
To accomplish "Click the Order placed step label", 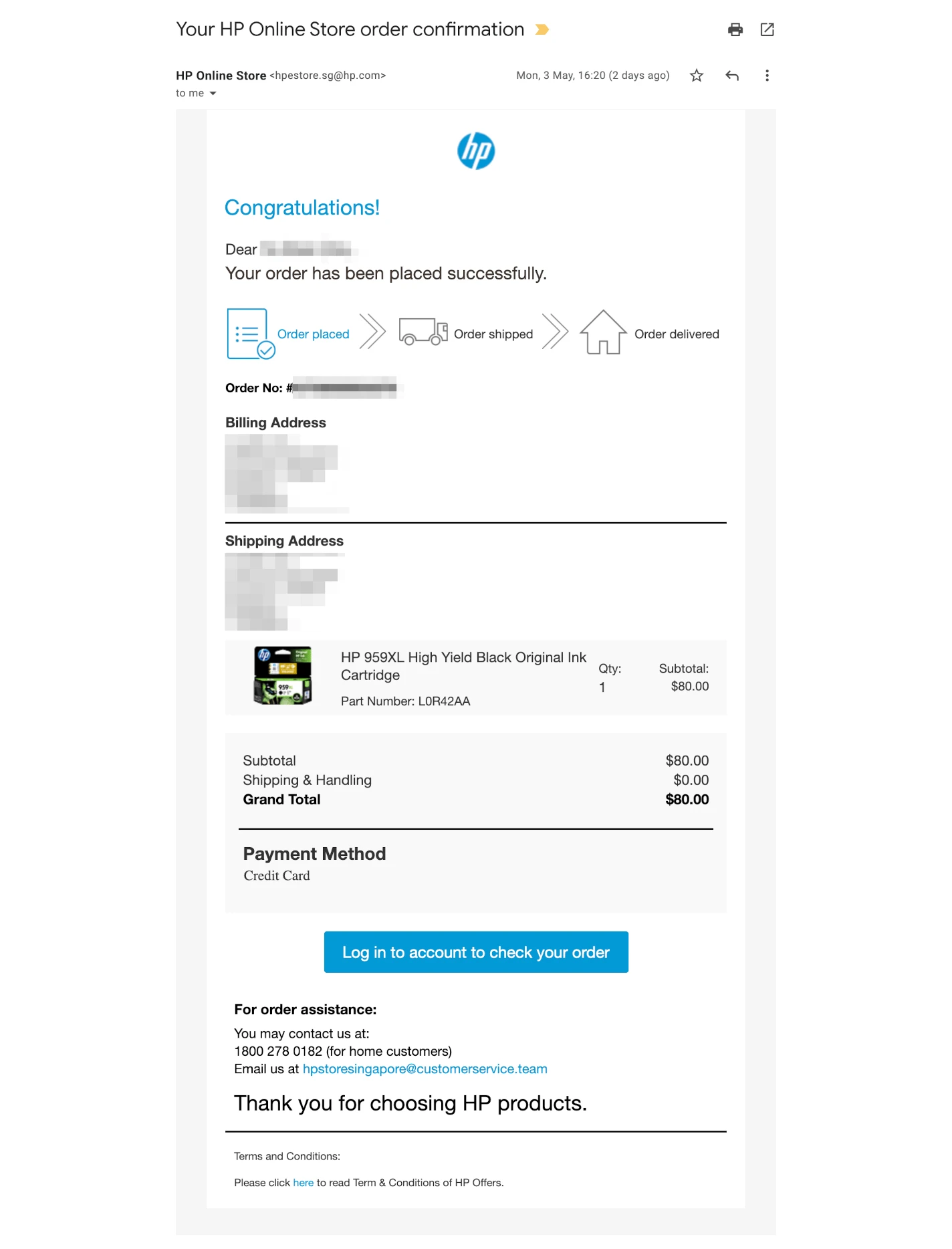I will pos(313,334).
